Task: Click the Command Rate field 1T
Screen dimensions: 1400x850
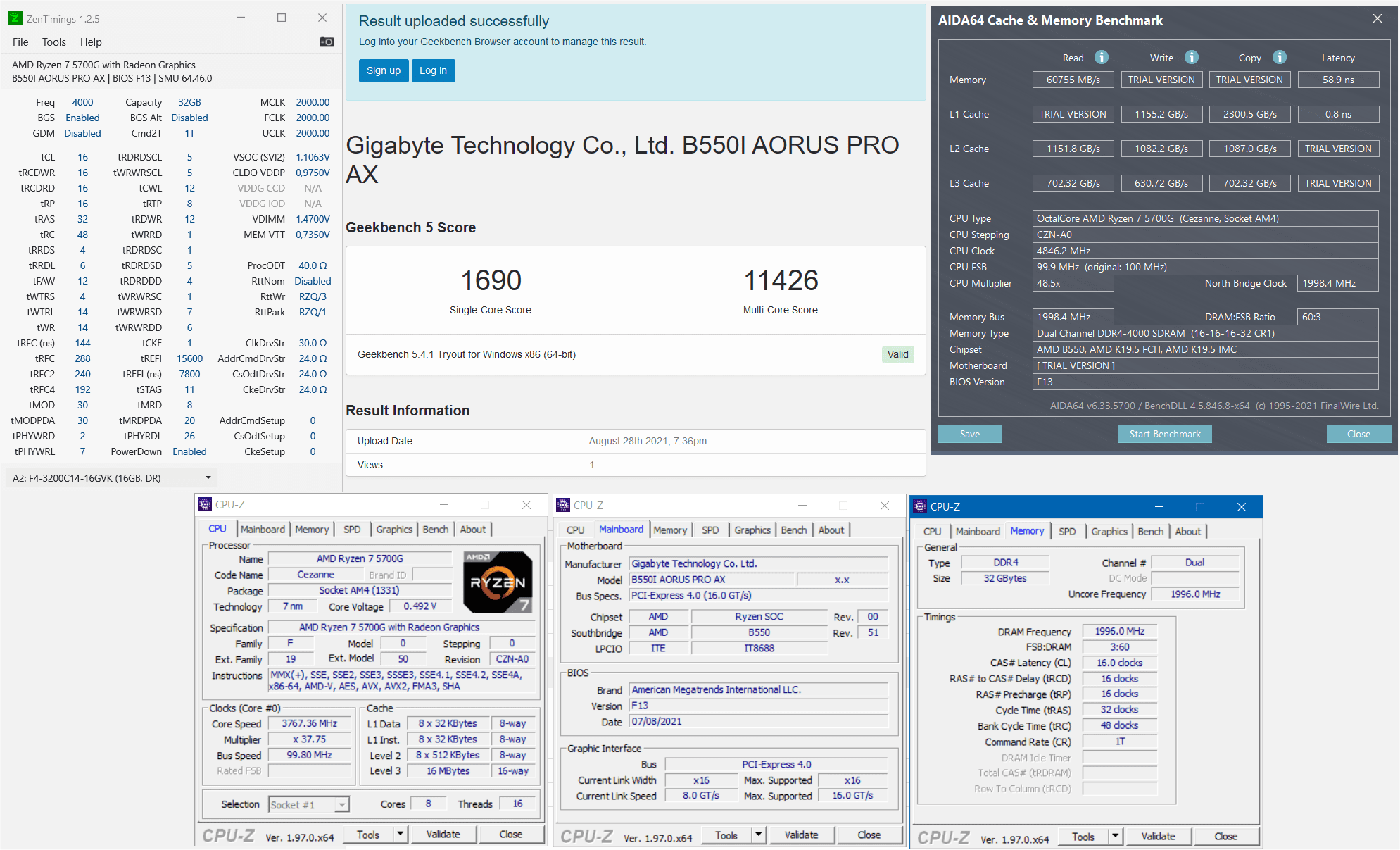Action: pos(1119,742)
